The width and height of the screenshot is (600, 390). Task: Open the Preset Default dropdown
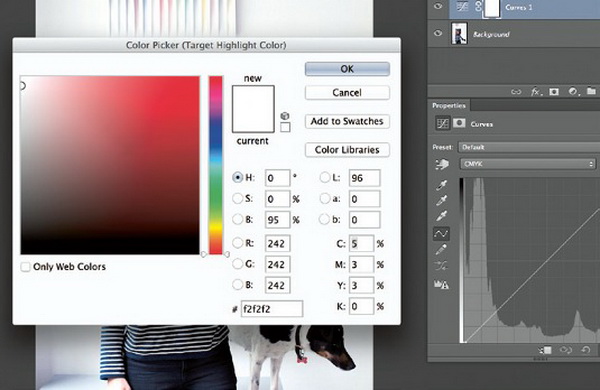[x=529, y=147]
